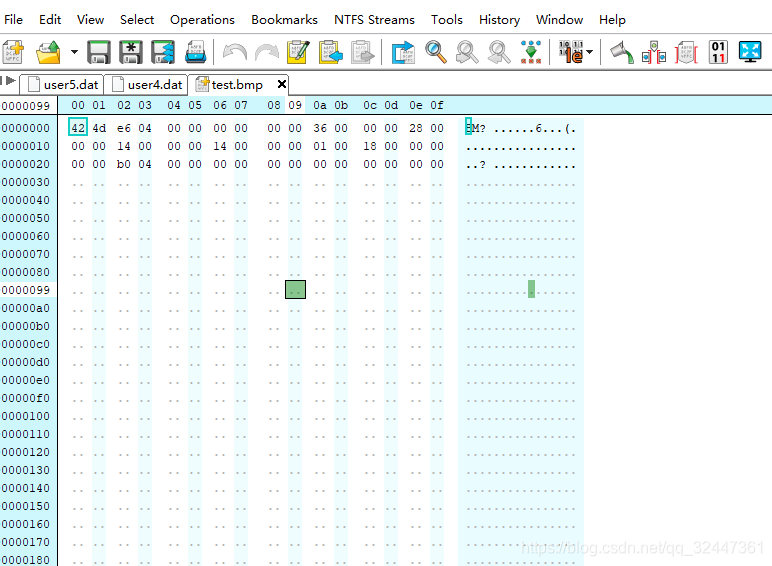Image resolution: width=772 pixels, height=566 pixels.
Task: Click the BM? text in ASCII pane
Action: pos(476,128)
